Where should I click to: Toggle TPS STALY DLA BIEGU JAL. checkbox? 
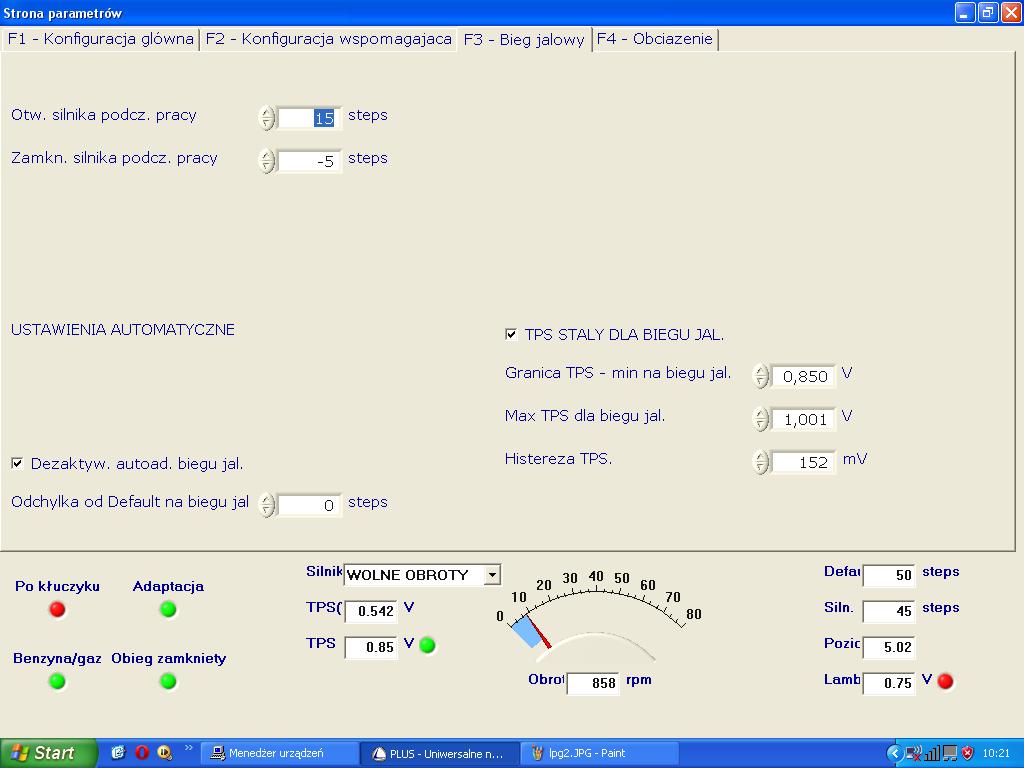pos(512,335)
